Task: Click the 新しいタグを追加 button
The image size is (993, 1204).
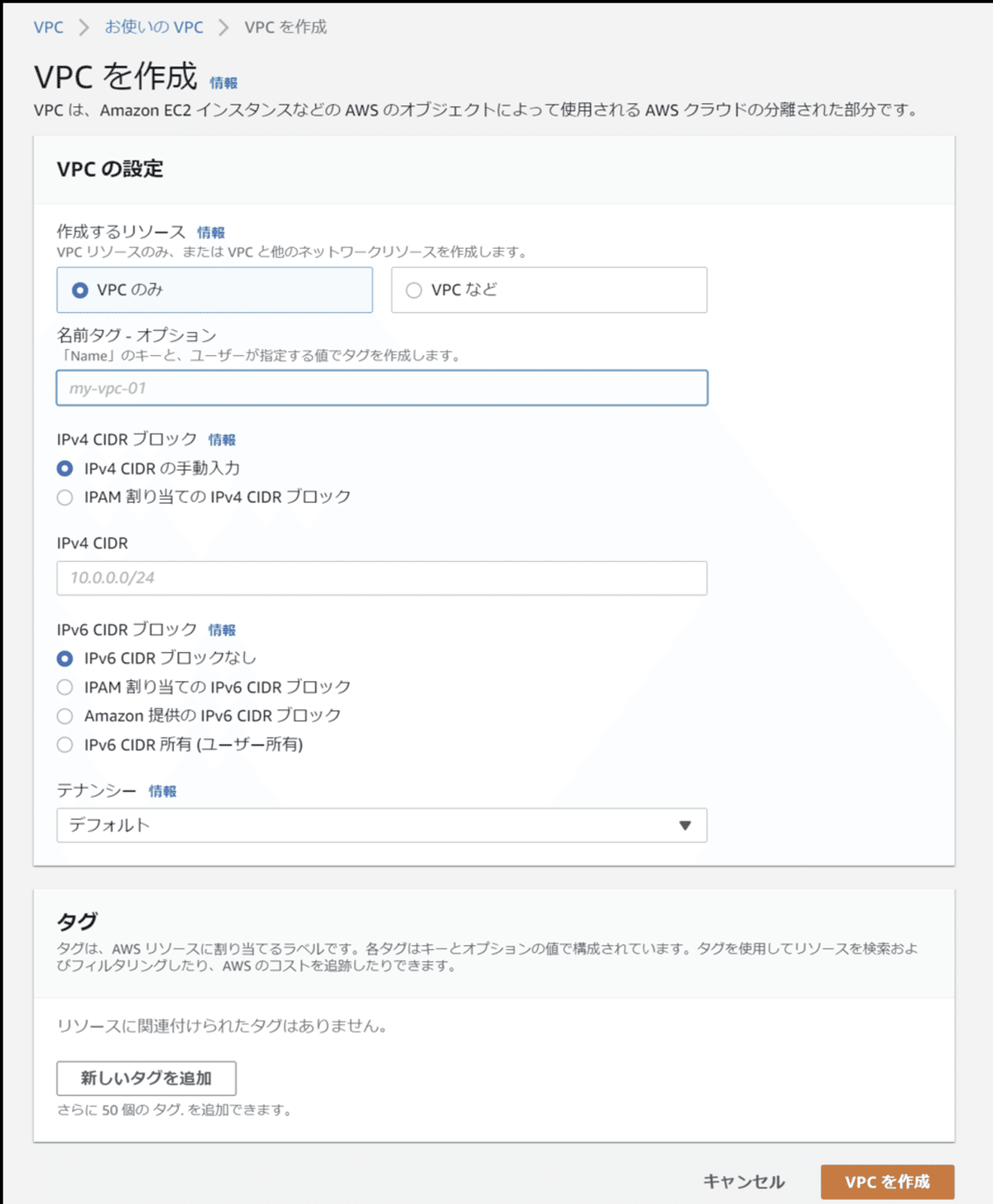Action: tap(146, 1078)
